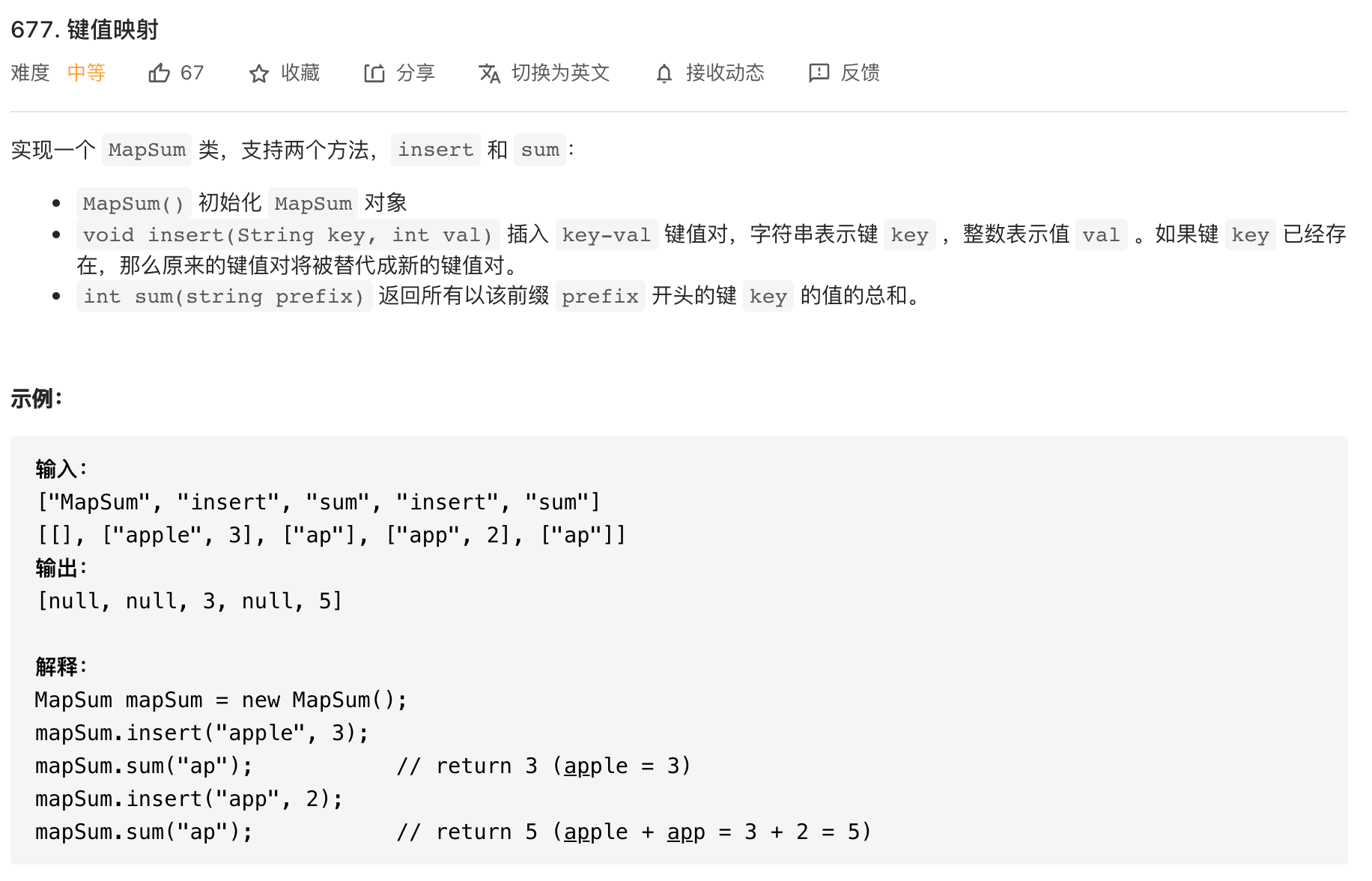
Task: Click the int sum(string prefix) code
Action: pyautogui.click(x=224, y=296)
